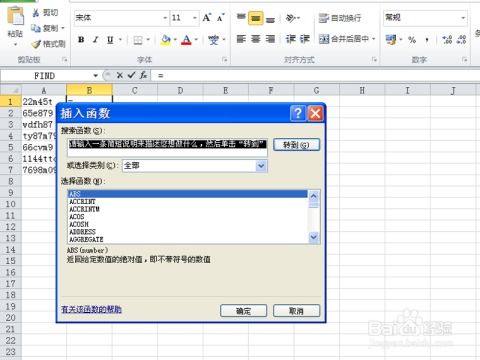Decrease font size with small A
Viewport: 480px width, 360px height.
pos(221,17)
